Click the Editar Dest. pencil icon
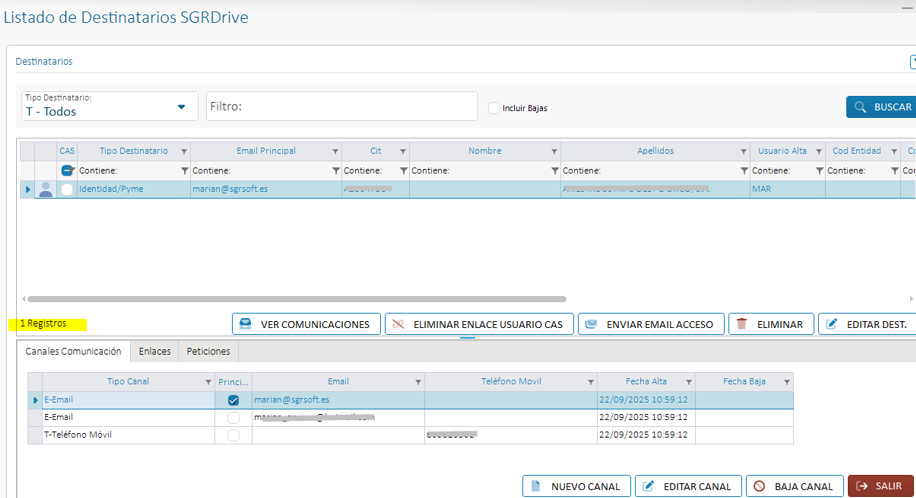Viewport: 916px width, 498px height. pos(831,324)
